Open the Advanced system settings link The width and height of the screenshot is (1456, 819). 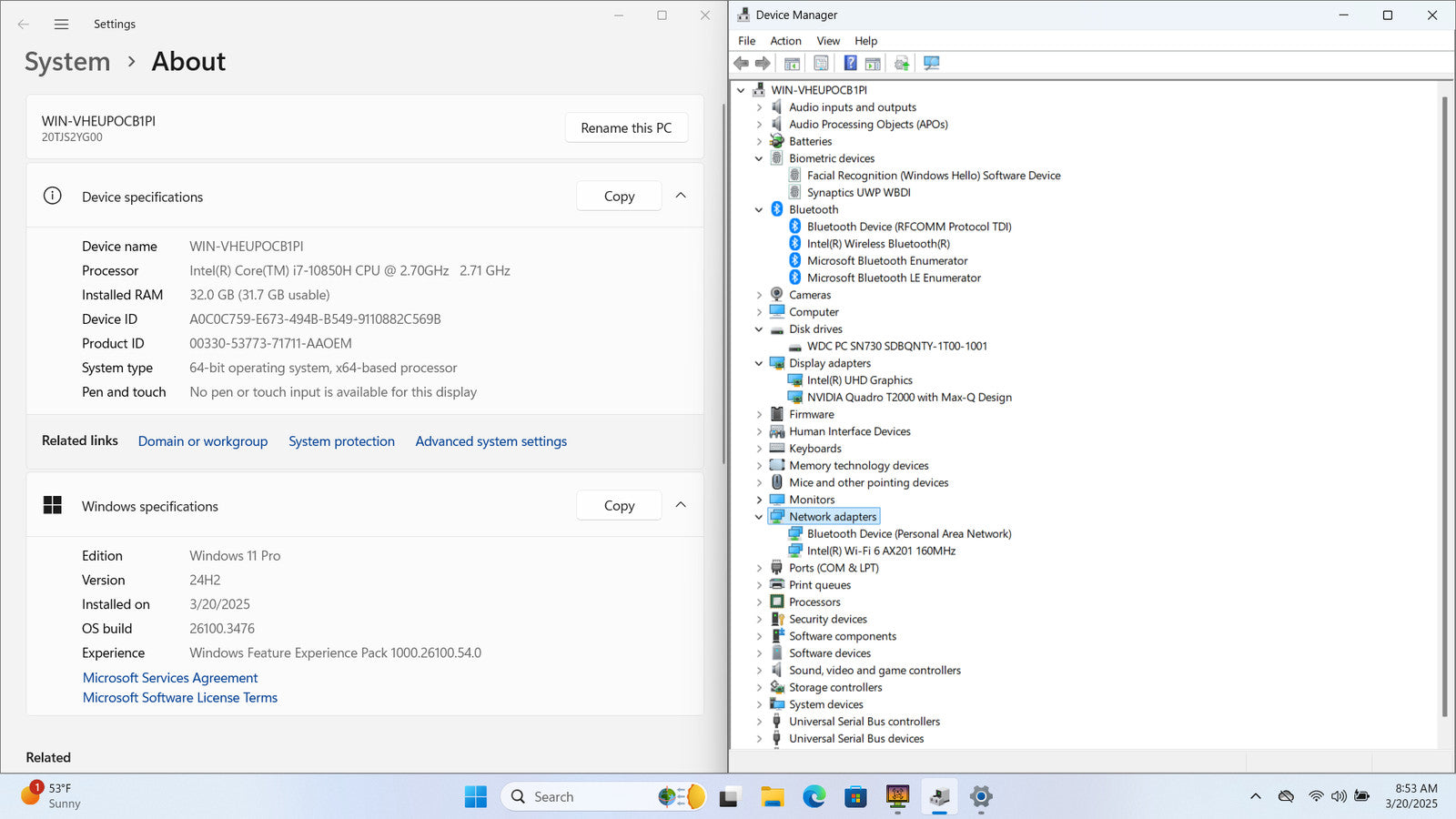coord(490,441)
